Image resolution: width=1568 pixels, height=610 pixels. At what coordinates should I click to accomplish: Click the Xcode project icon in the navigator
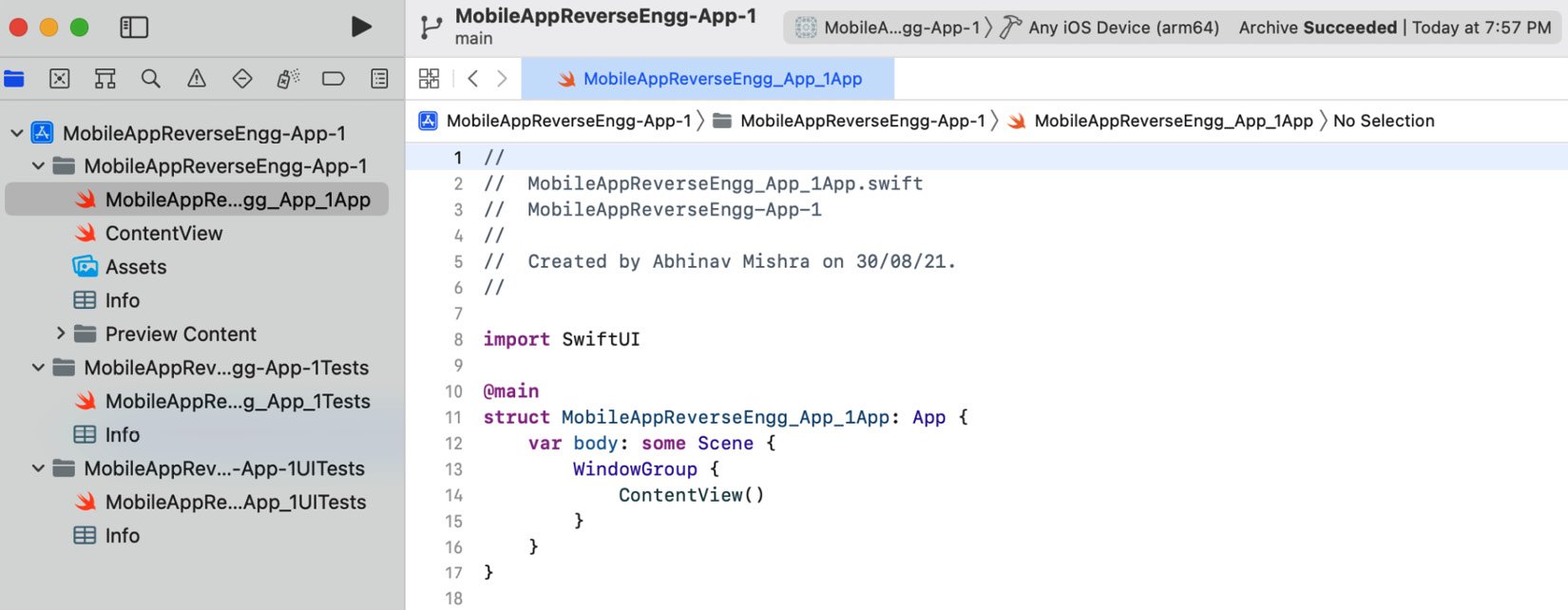pos(42,133)
